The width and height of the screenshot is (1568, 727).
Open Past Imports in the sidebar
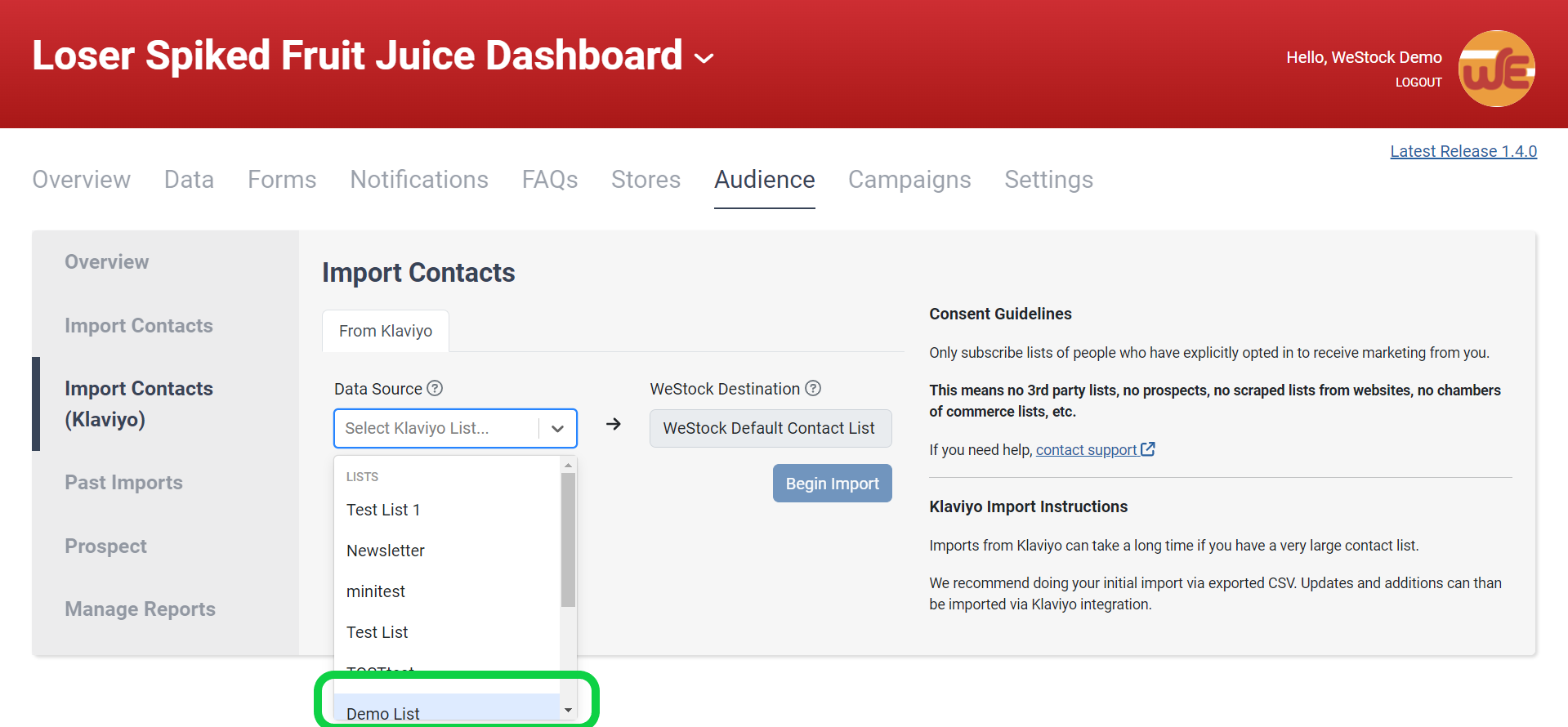[x=124, y=482]
